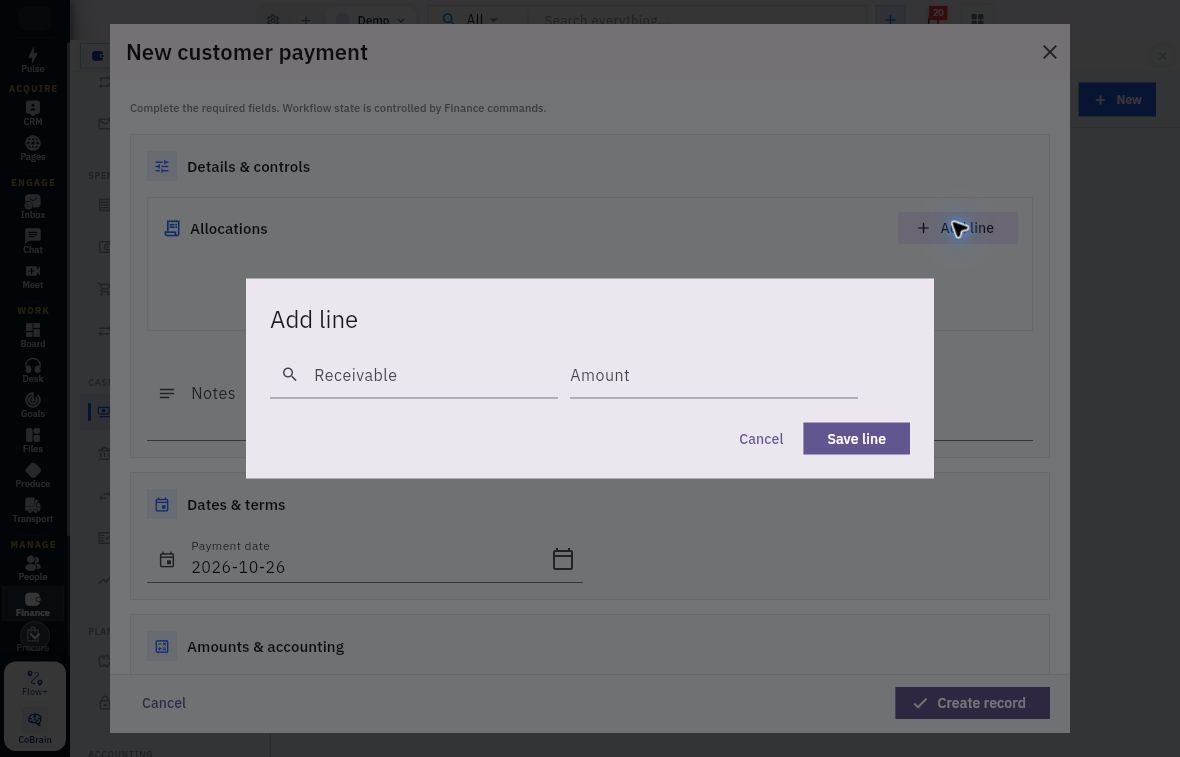Click the Receivable search field
The width and height of the screenshot is (1180, 757).
[414, 375]
